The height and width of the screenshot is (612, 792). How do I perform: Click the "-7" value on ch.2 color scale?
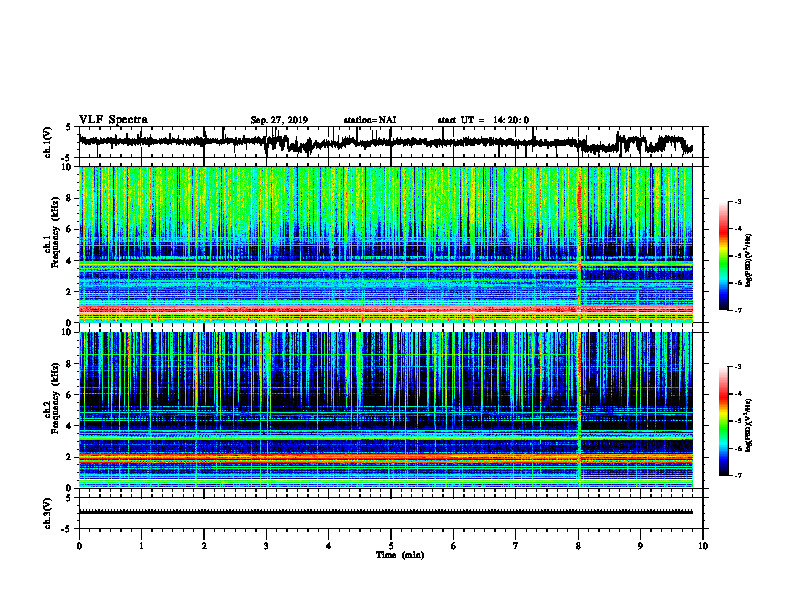click(737, 475)
